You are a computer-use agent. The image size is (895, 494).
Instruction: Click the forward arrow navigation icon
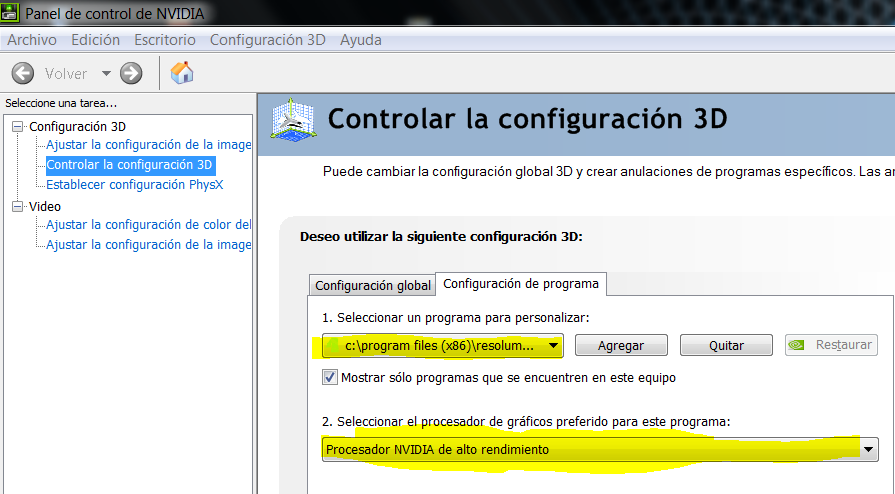coord(131,73)
